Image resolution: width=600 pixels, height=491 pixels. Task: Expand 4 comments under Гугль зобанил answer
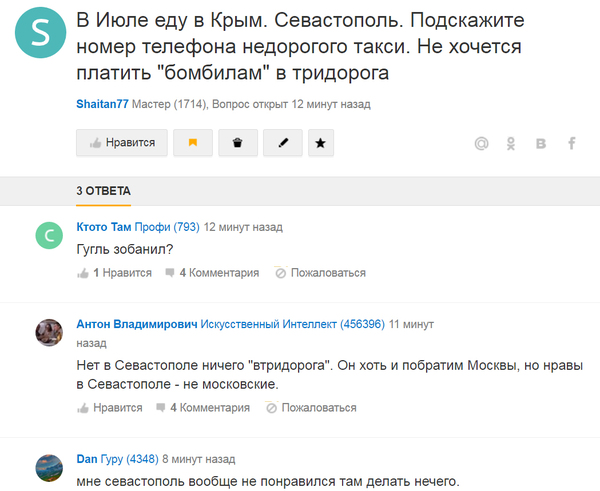(x=212, y=273)
